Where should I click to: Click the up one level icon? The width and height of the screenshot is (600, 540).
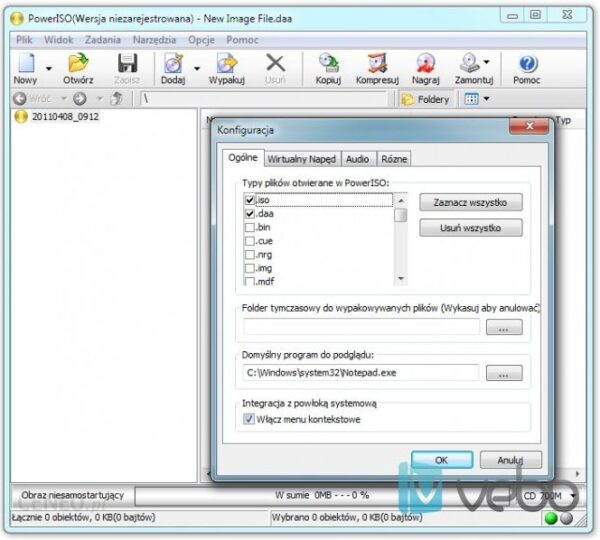point(116,99)
